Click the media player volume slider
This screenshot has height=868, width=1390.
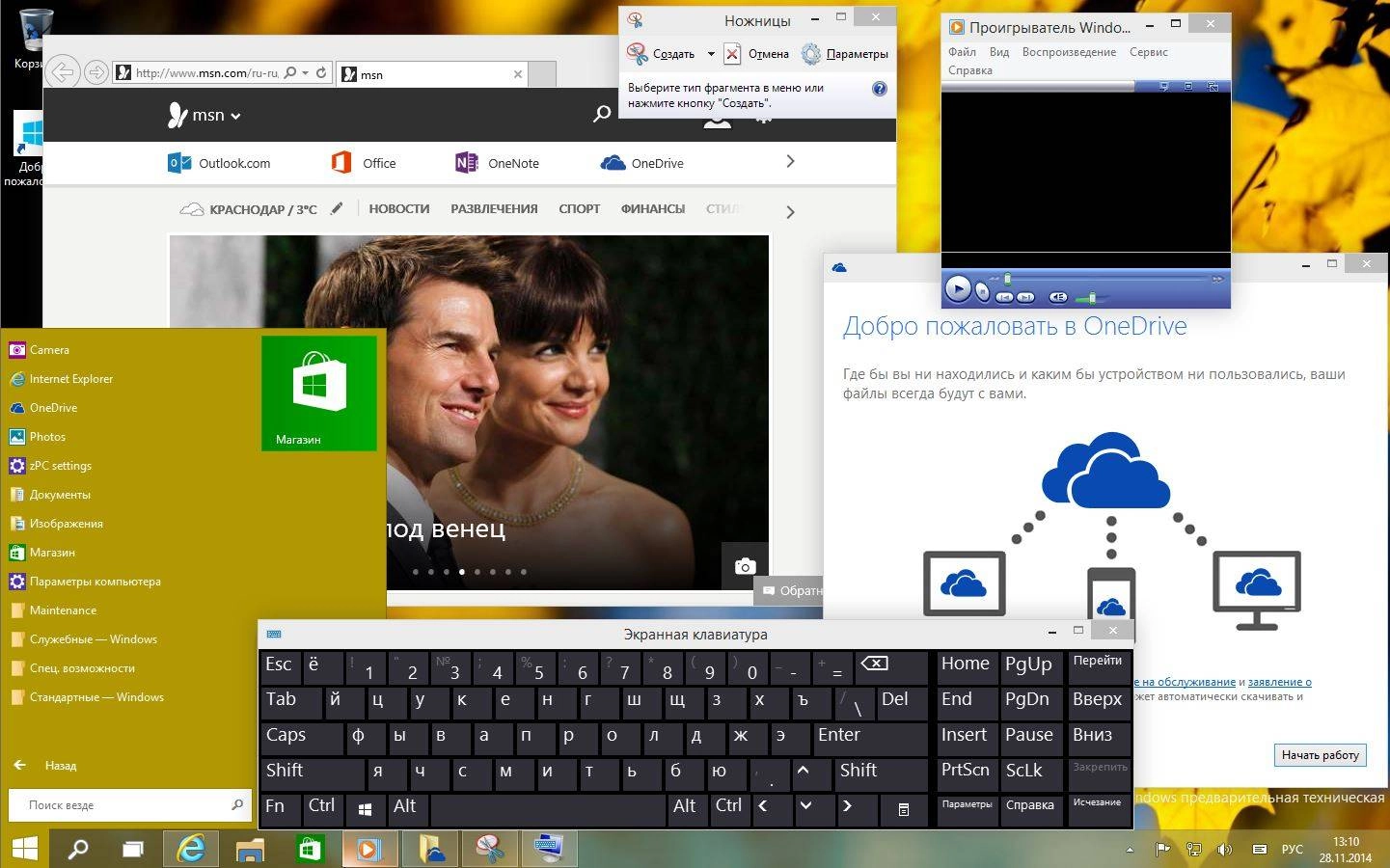tap(1092, 298)
